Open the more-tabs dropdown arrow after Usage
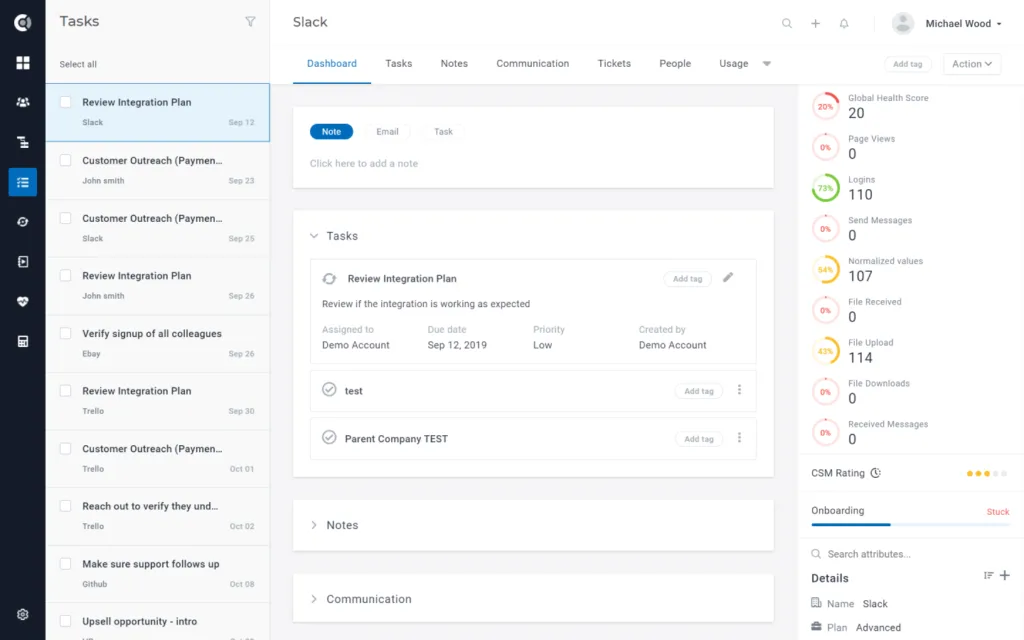1024x640 pixels. [x=767, y=63]
